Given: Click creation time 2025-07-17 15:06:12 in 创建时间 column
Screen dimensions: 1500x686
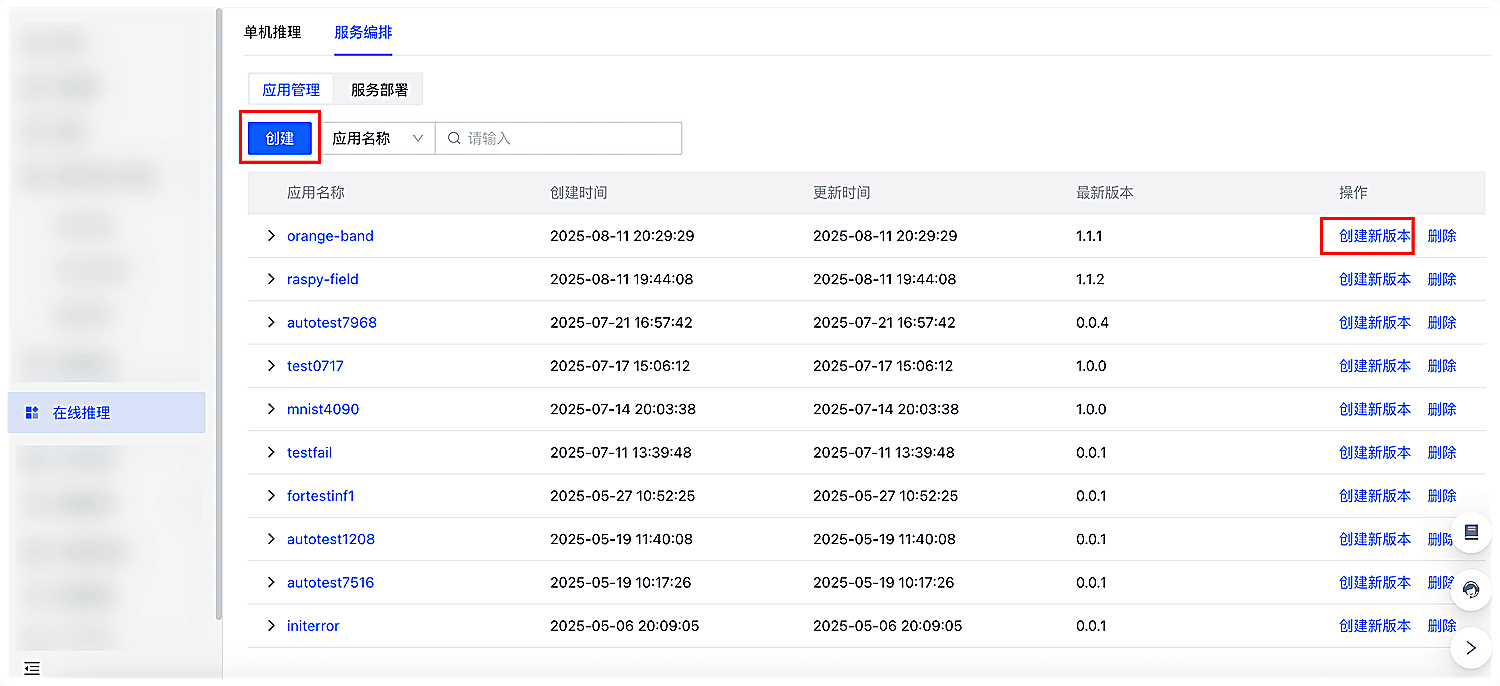Looking at the screenshot, I should [620, 366].
